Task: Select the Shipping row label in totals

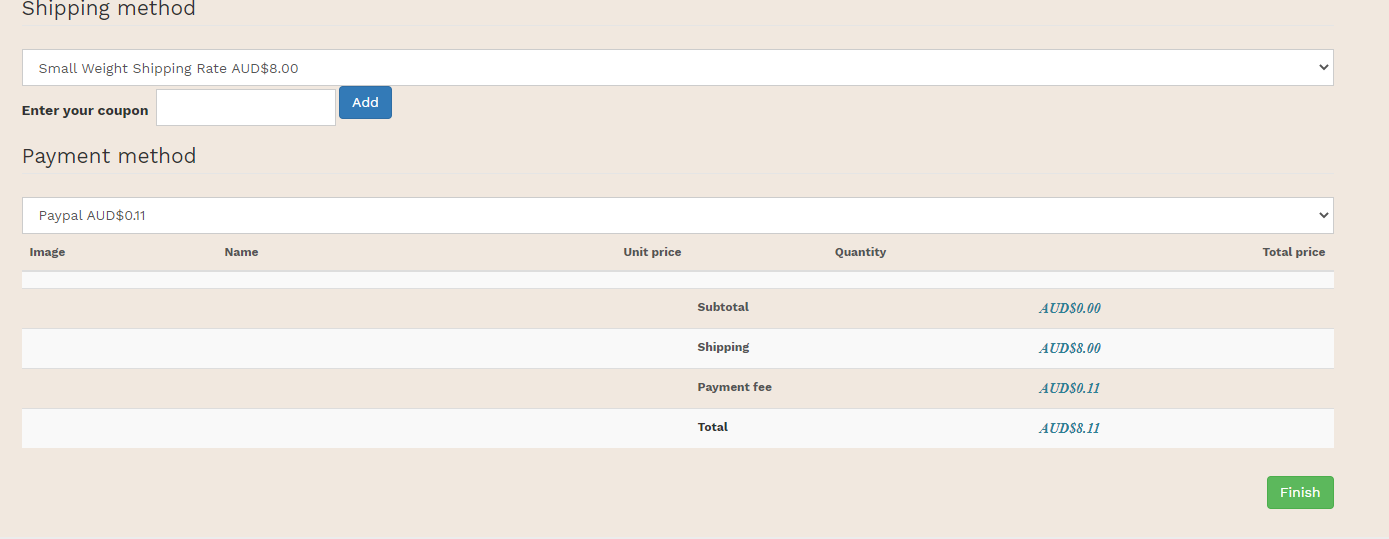Action: 723,347
